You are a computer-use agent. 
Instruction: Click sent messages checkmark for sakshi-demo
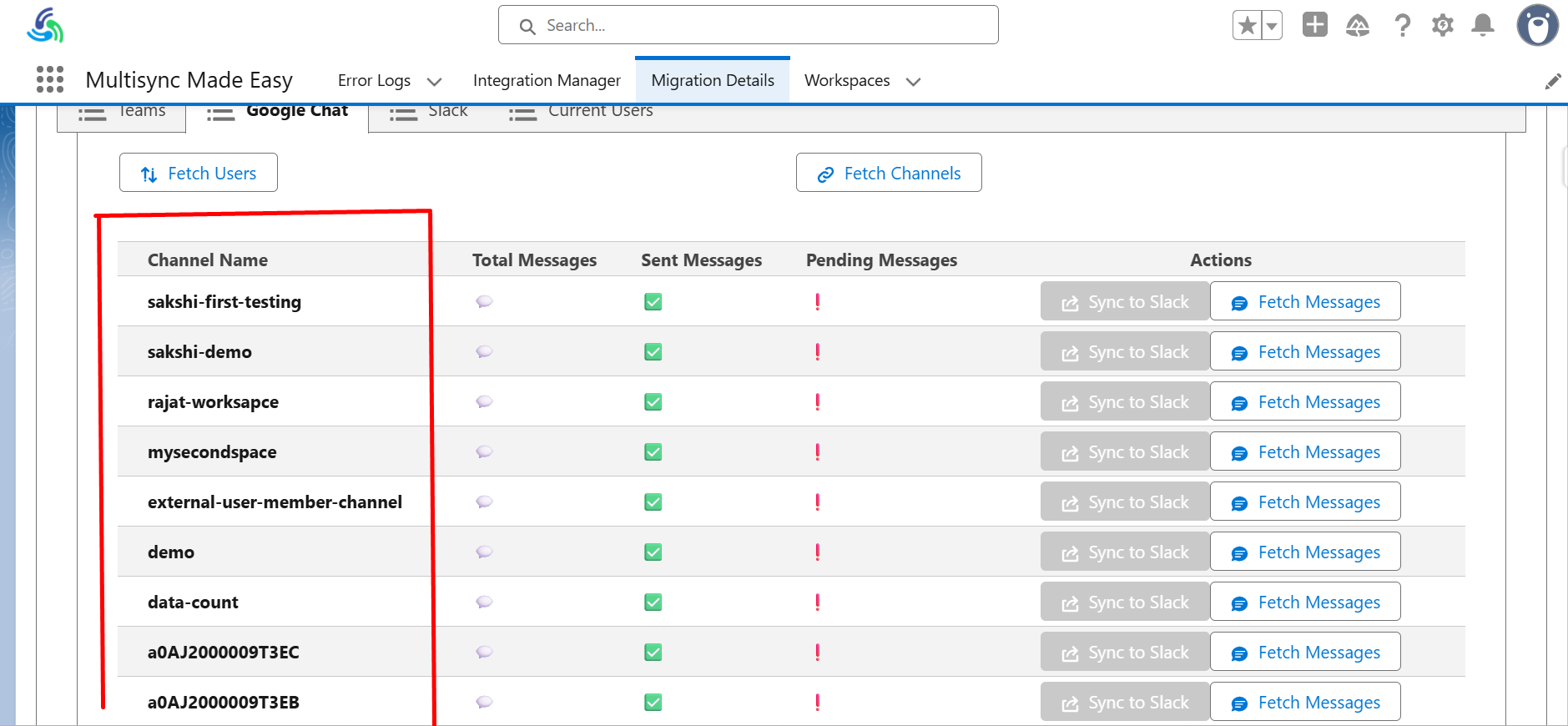(x=653, y=351)
